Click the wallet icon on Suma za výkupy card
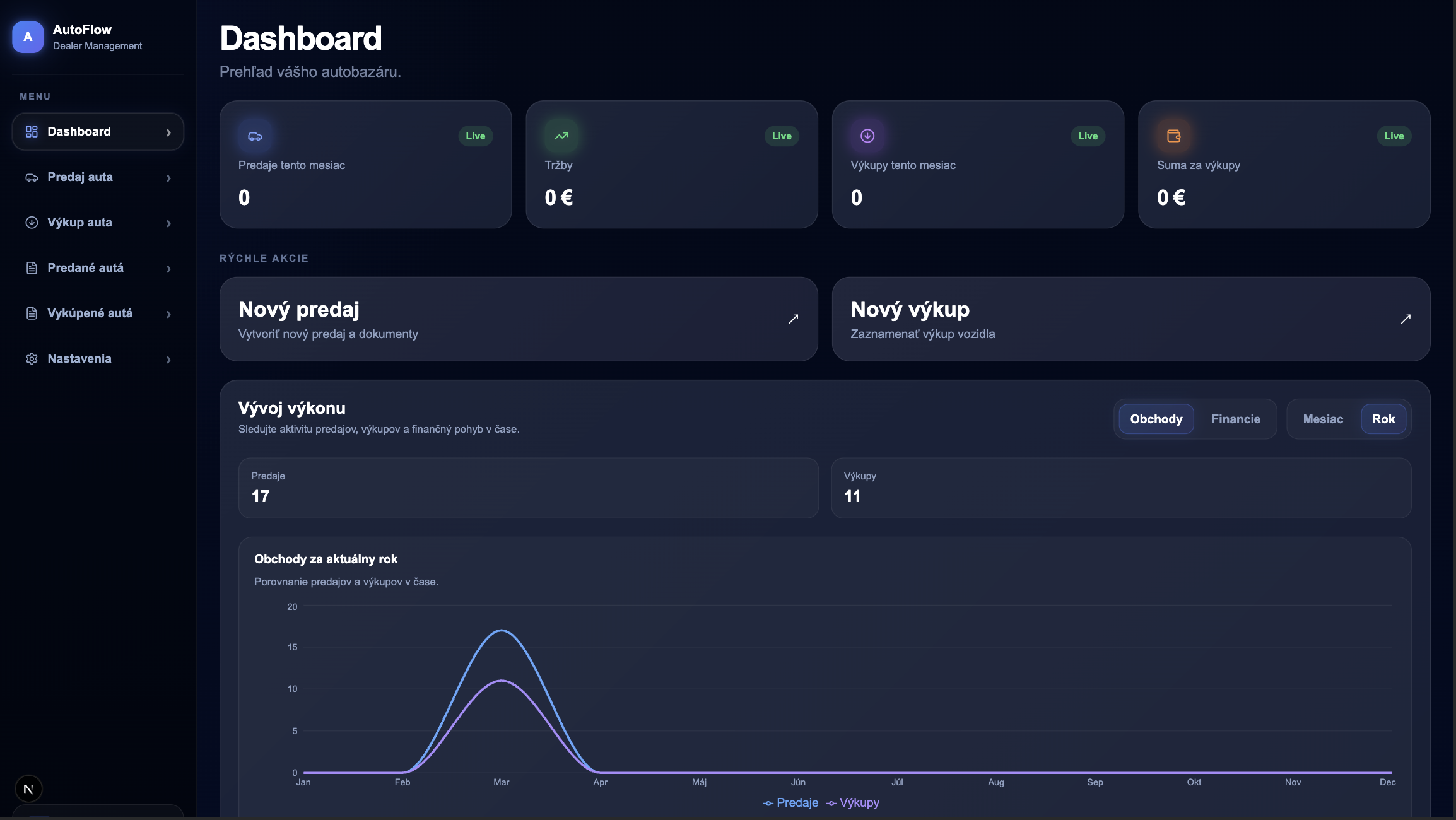Viewport: 1456px width, 820px height. (x=1173, y=136)
